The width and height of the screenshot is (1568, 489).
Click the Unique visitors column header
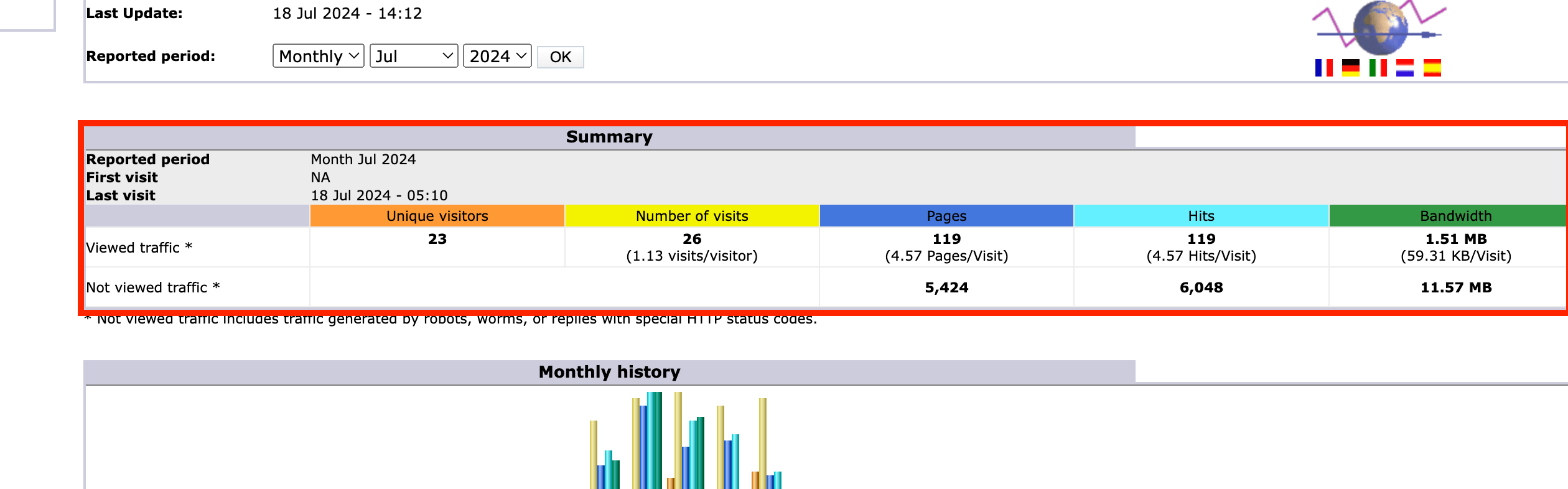pyautogui.click(x=437, y=216)
